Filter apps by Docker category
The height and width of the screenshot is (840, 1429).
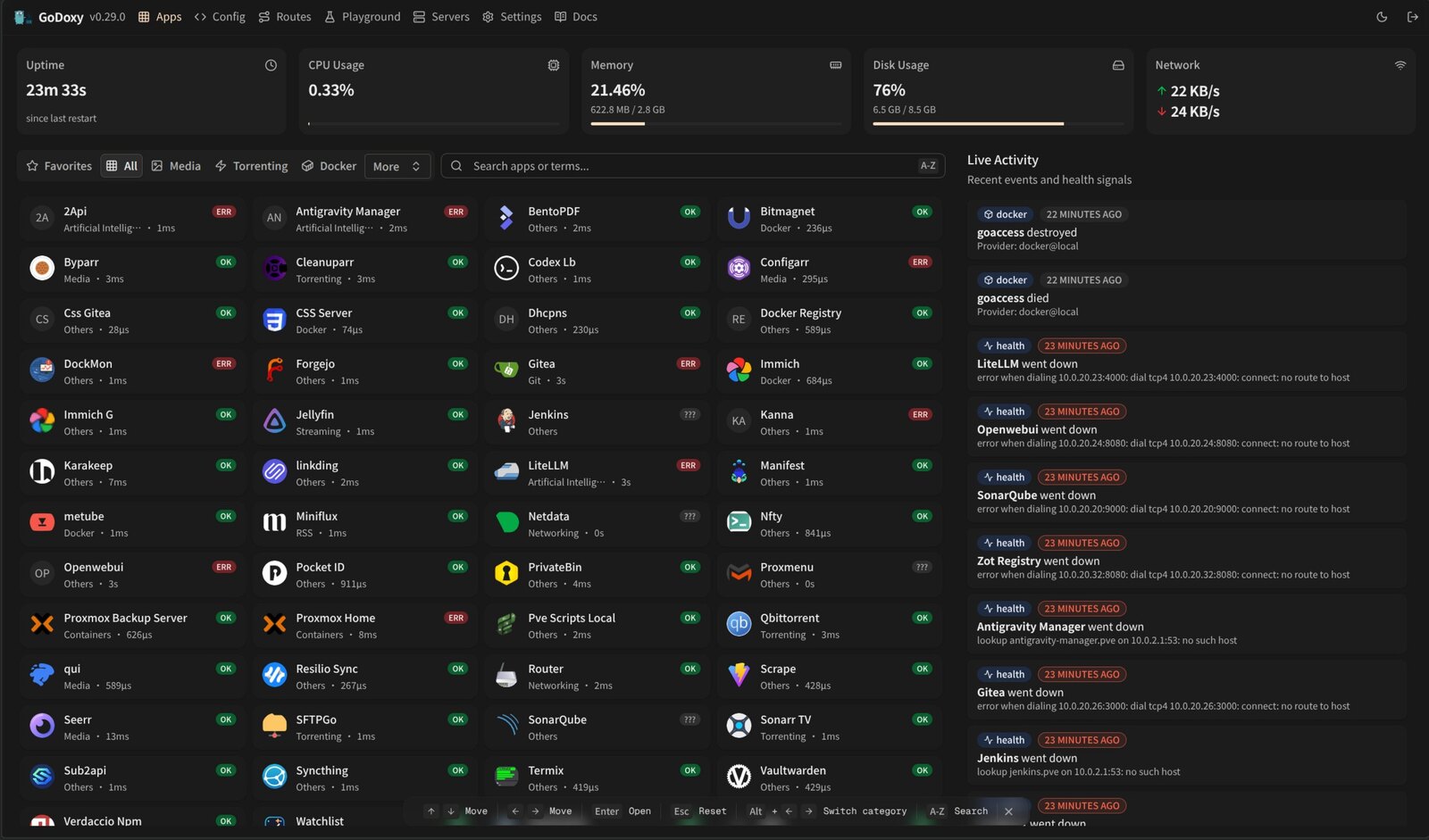(x=329, y=166)
